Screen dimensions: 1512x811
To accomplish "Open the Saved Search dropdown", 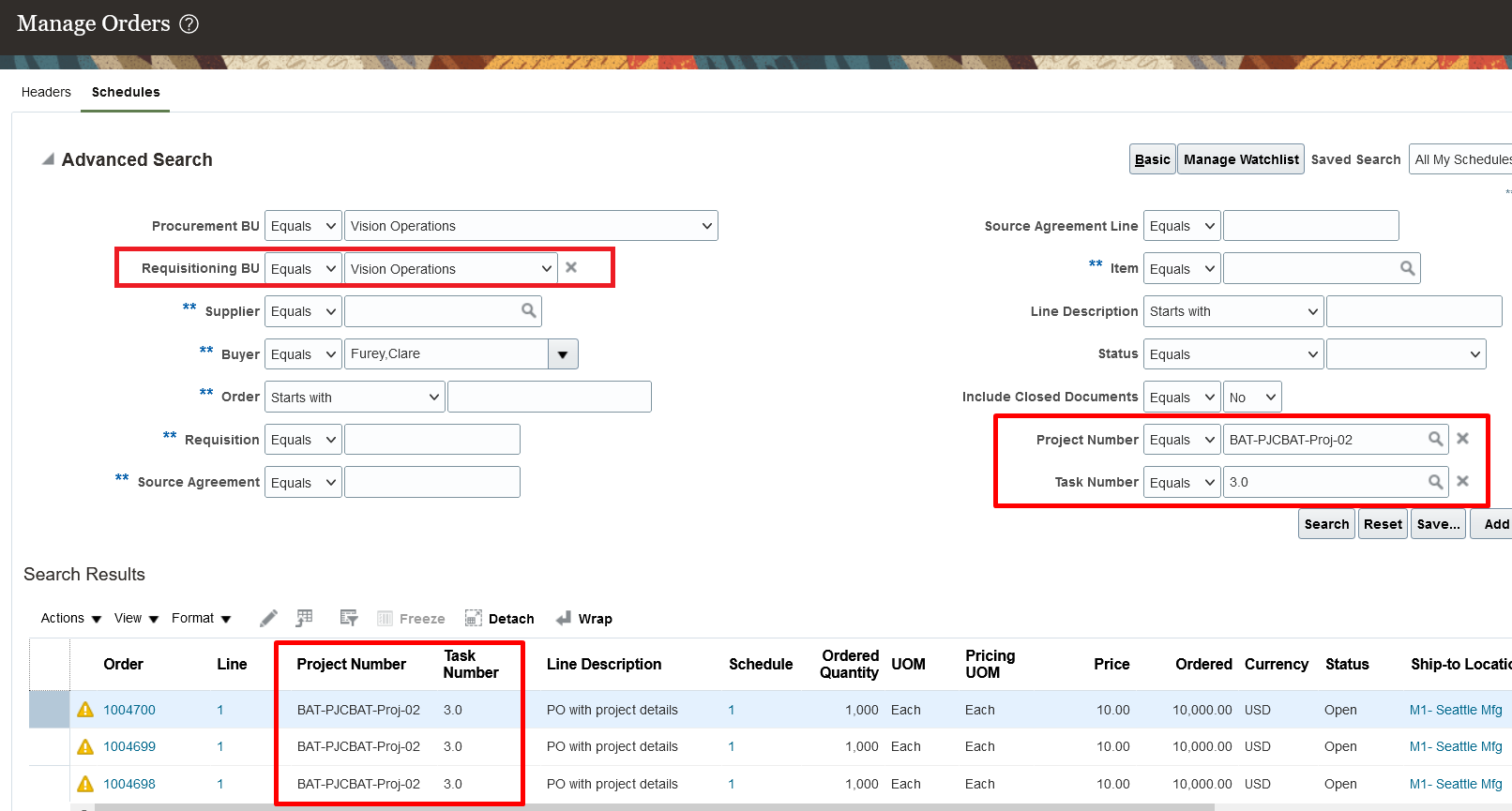I will pyautogui.click(x=1460, y=159).
